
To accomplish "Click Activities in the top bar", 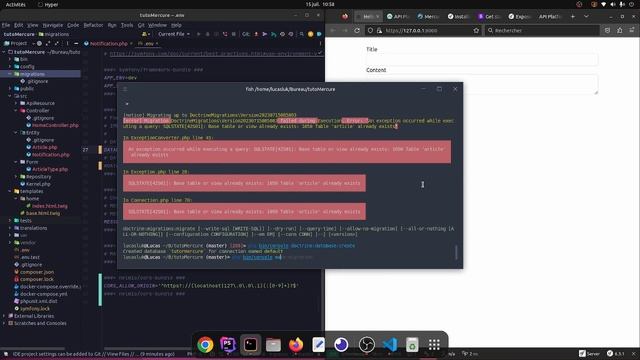I will click(x=15, y=4).
